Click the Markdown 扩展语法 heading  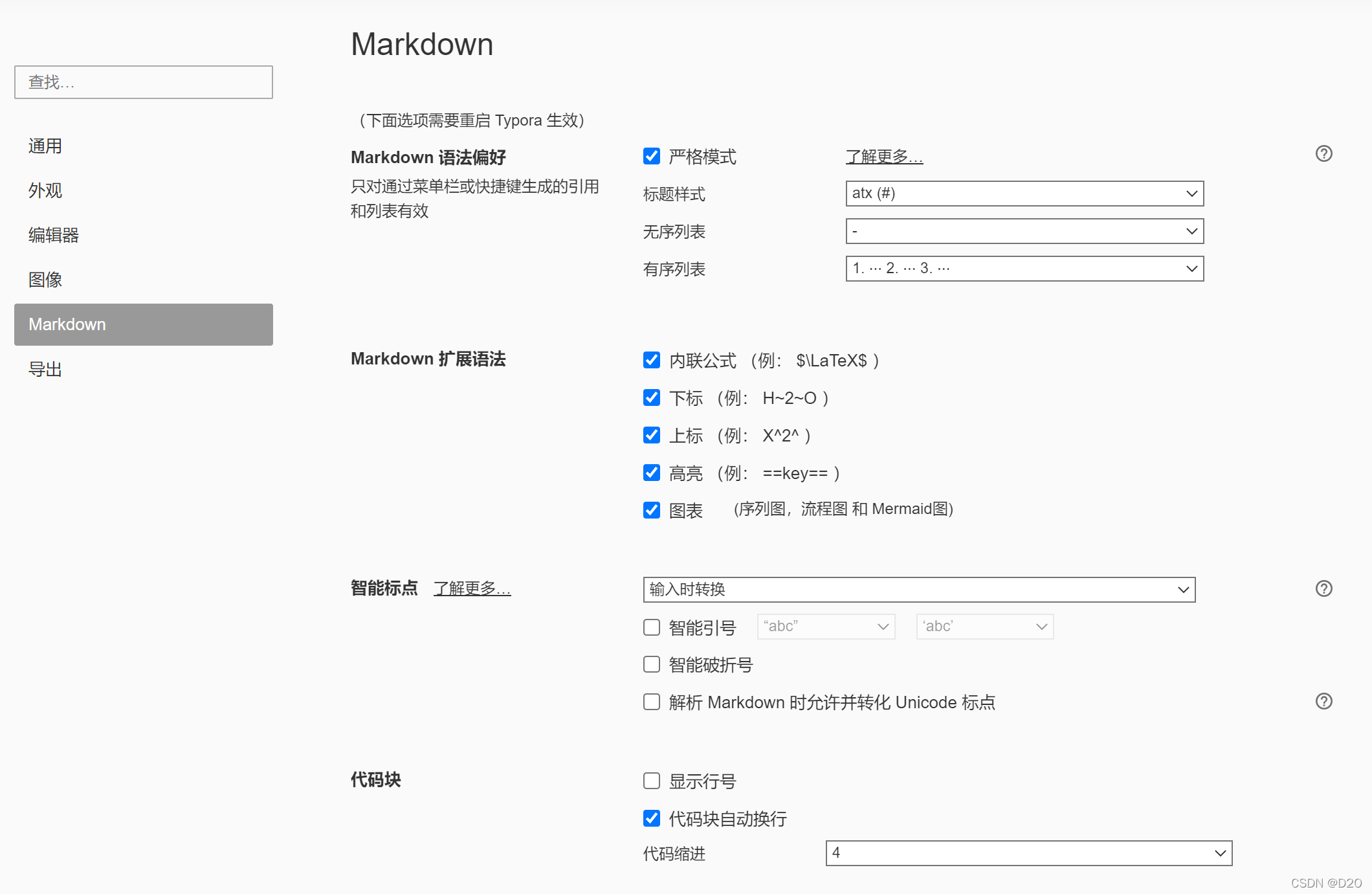click(428, 359)
